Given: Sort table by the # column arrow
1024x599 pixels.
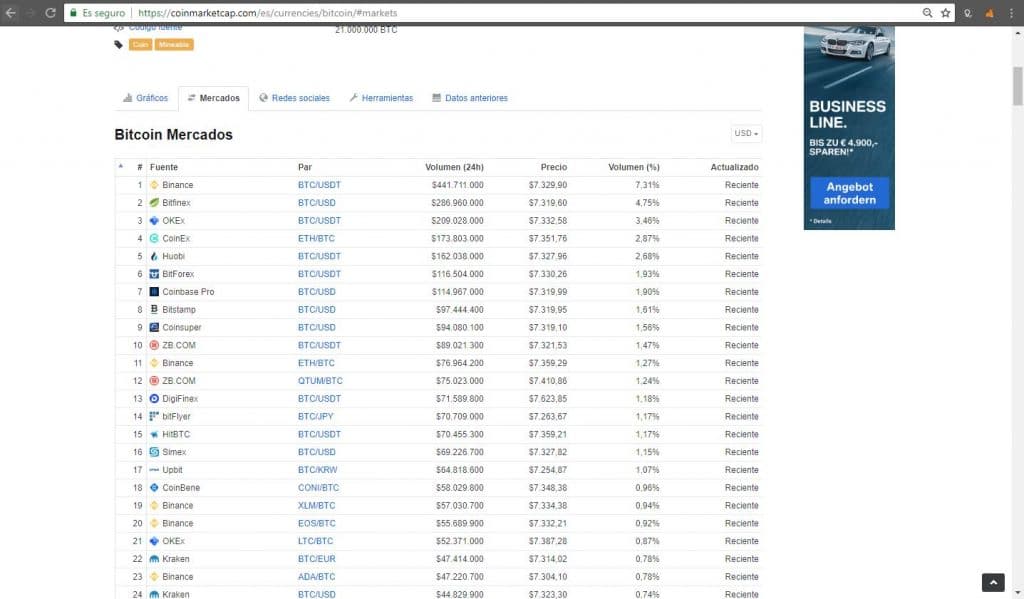Looking at the screenshot, I should (x=121, y=167).
